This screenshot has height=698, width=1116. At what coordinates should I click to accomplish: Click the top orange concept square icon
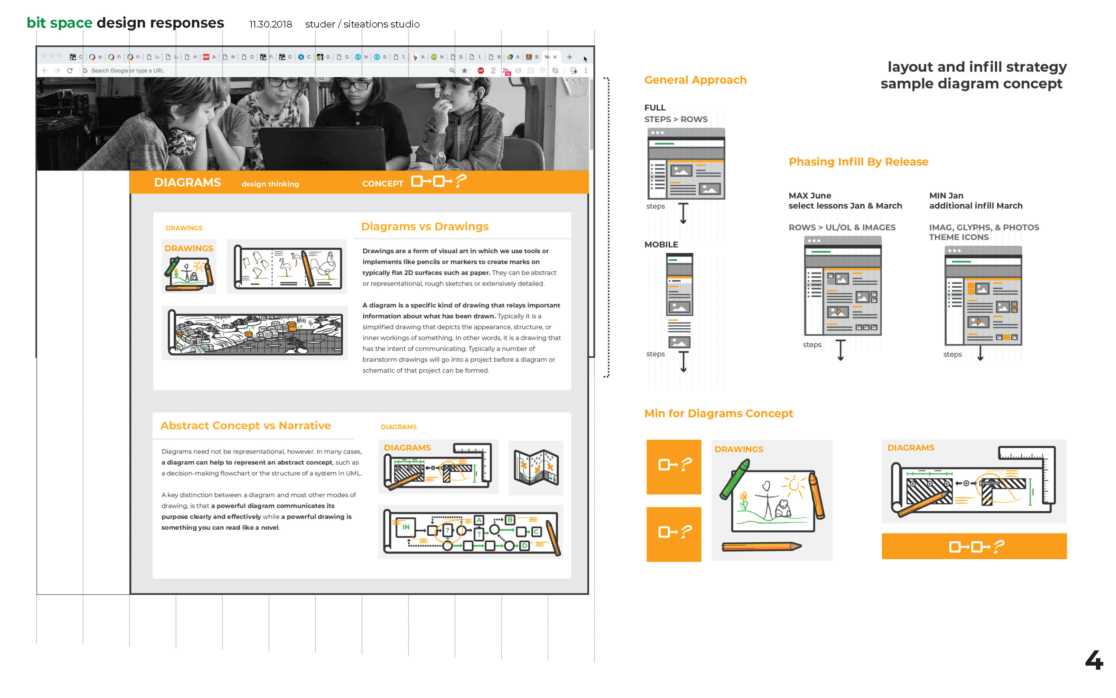coord(674,466)
